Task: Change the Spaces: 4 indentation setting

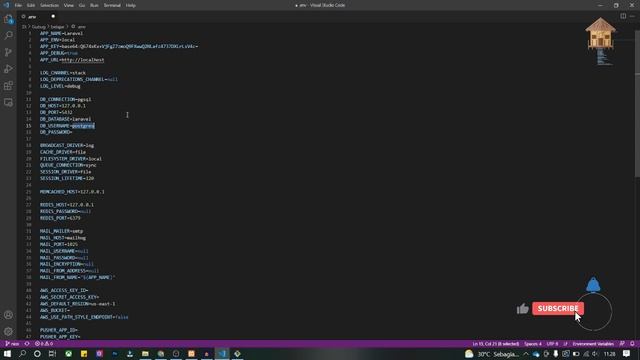Action: (x=533, y=344)
